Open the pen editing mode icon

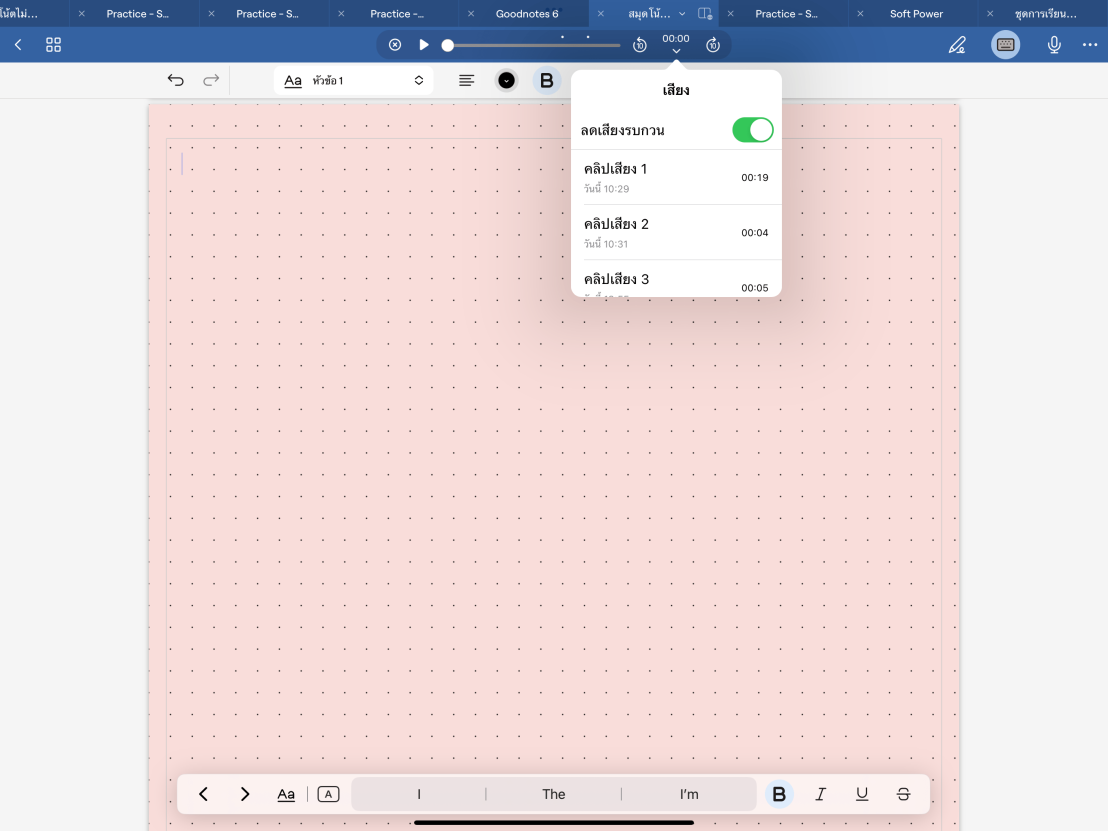click(957, 44)
